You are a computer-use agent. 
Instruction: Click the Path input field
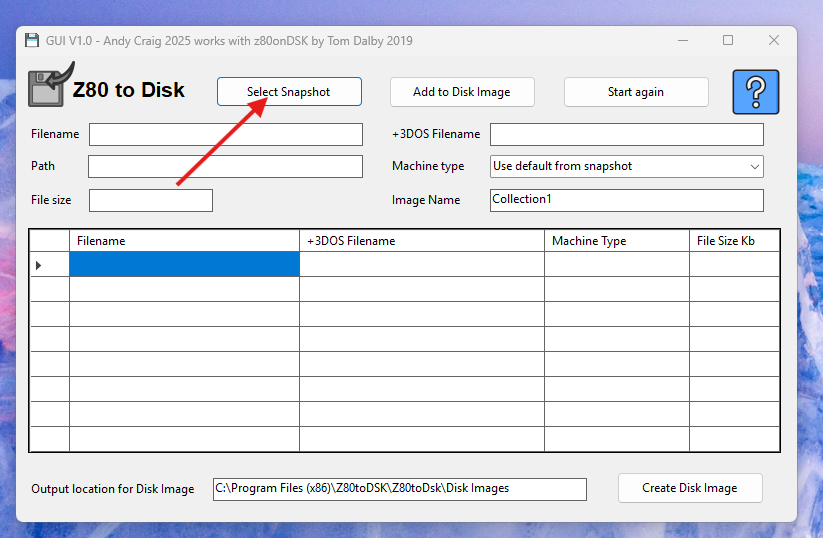(x=225, y=167)
